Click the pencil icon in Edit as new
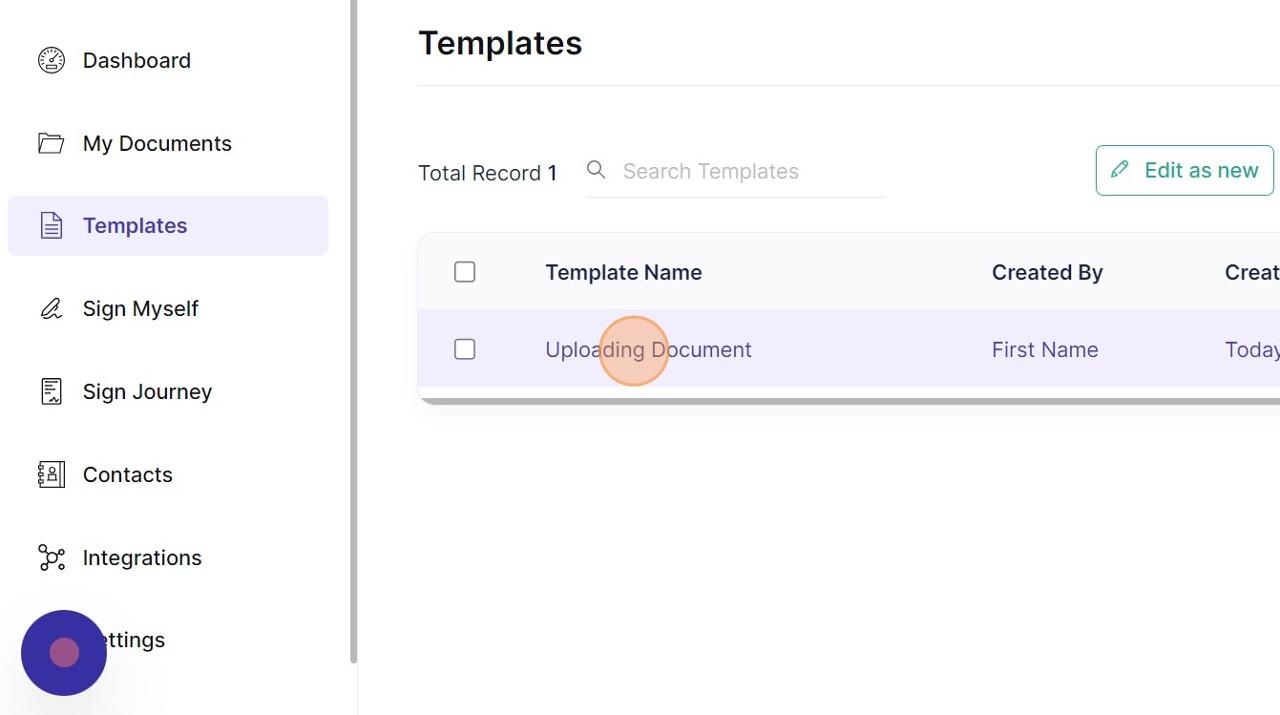This screenshot has width=1280, height=715. coord(1120,170)
